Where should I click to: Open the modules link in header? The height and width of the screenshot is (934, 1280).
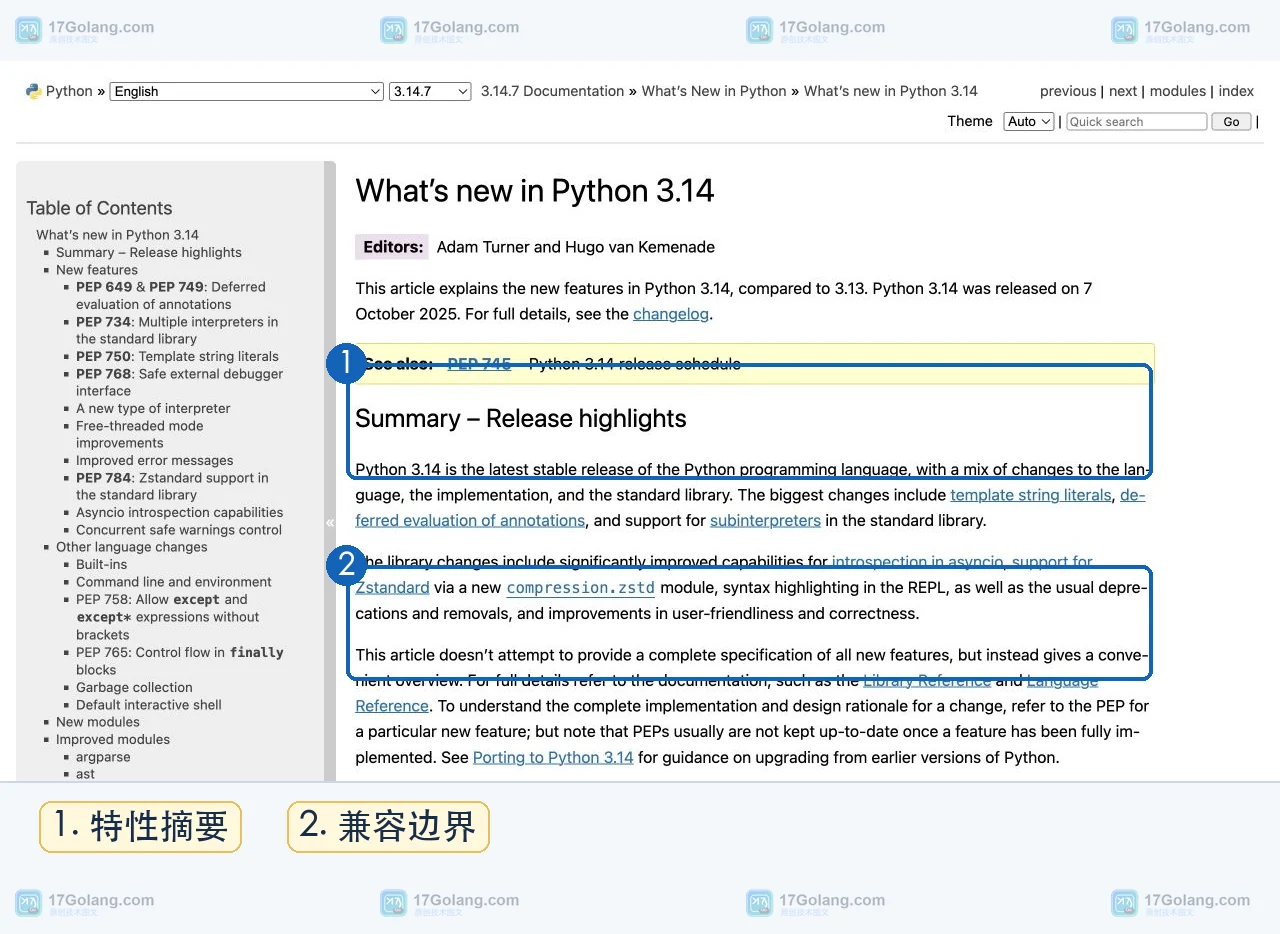(1178, 91)
